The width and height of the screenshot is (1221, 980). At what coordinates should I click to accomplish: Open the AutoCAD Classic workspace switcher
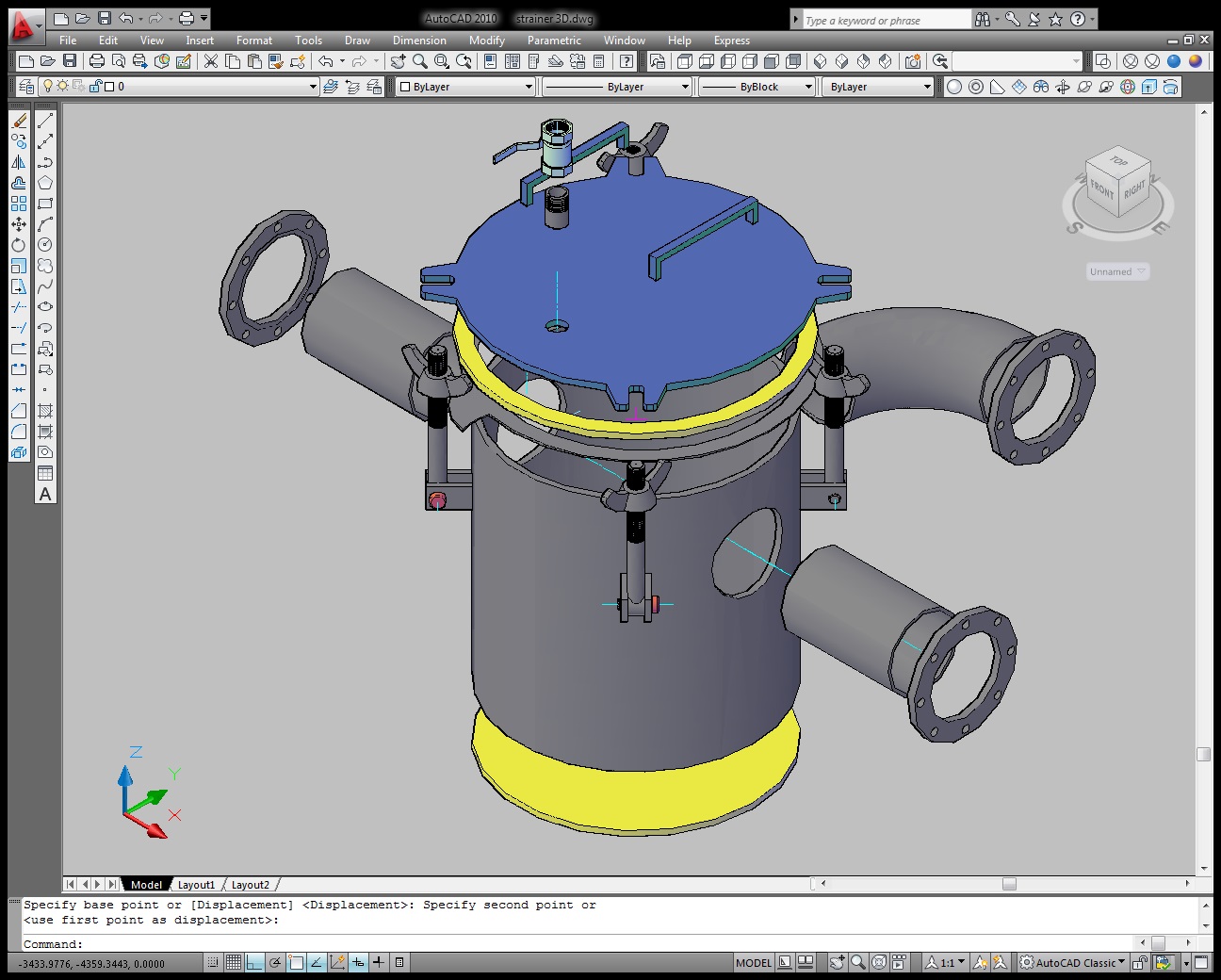tap(1074, 962)
